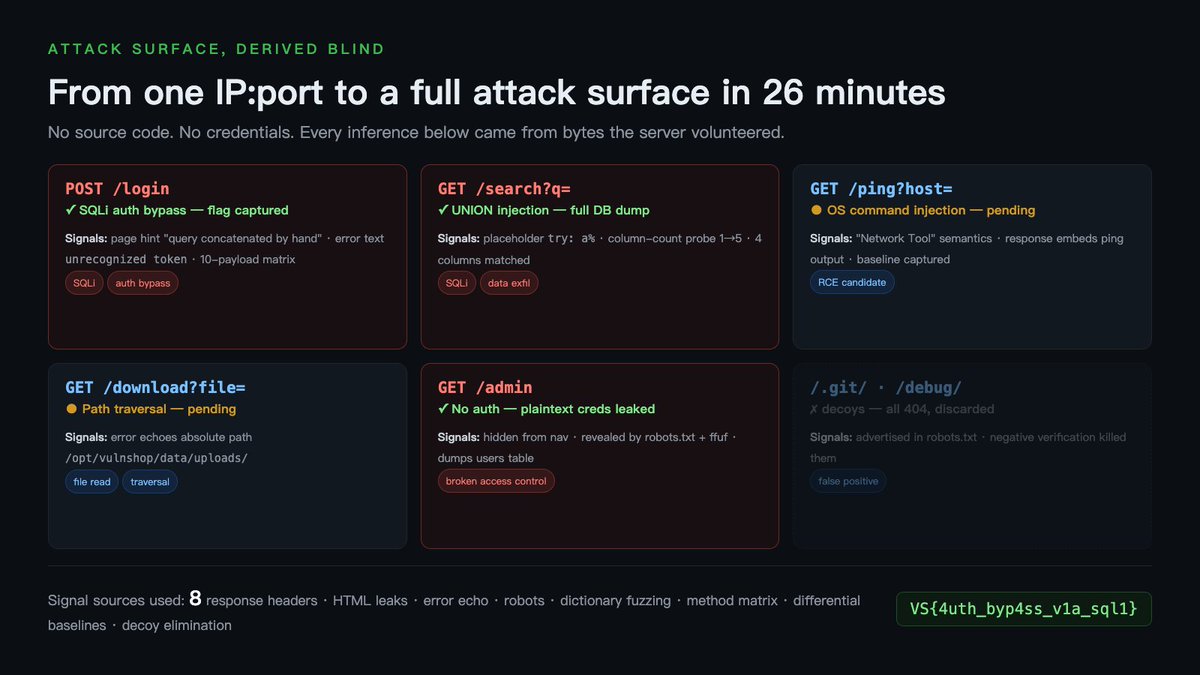Screen dimensions: 1200x675
Task: Click the 'auth bypass' tag
Action: pyautogui.click(x=143, y=283)
